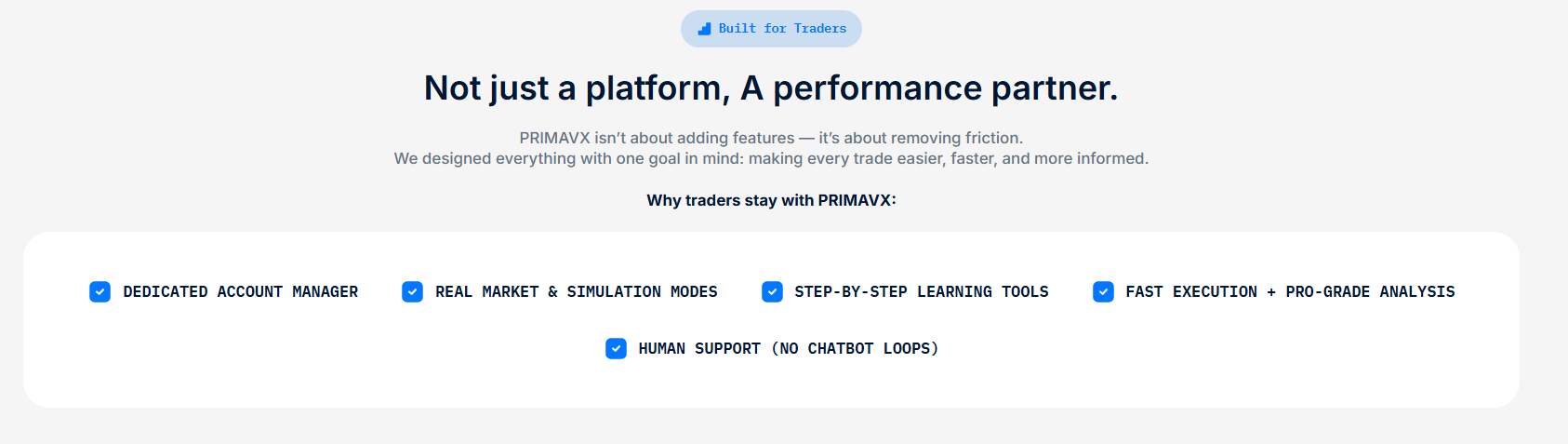Click the word 'Traders' in the top badge

(819, 29)
